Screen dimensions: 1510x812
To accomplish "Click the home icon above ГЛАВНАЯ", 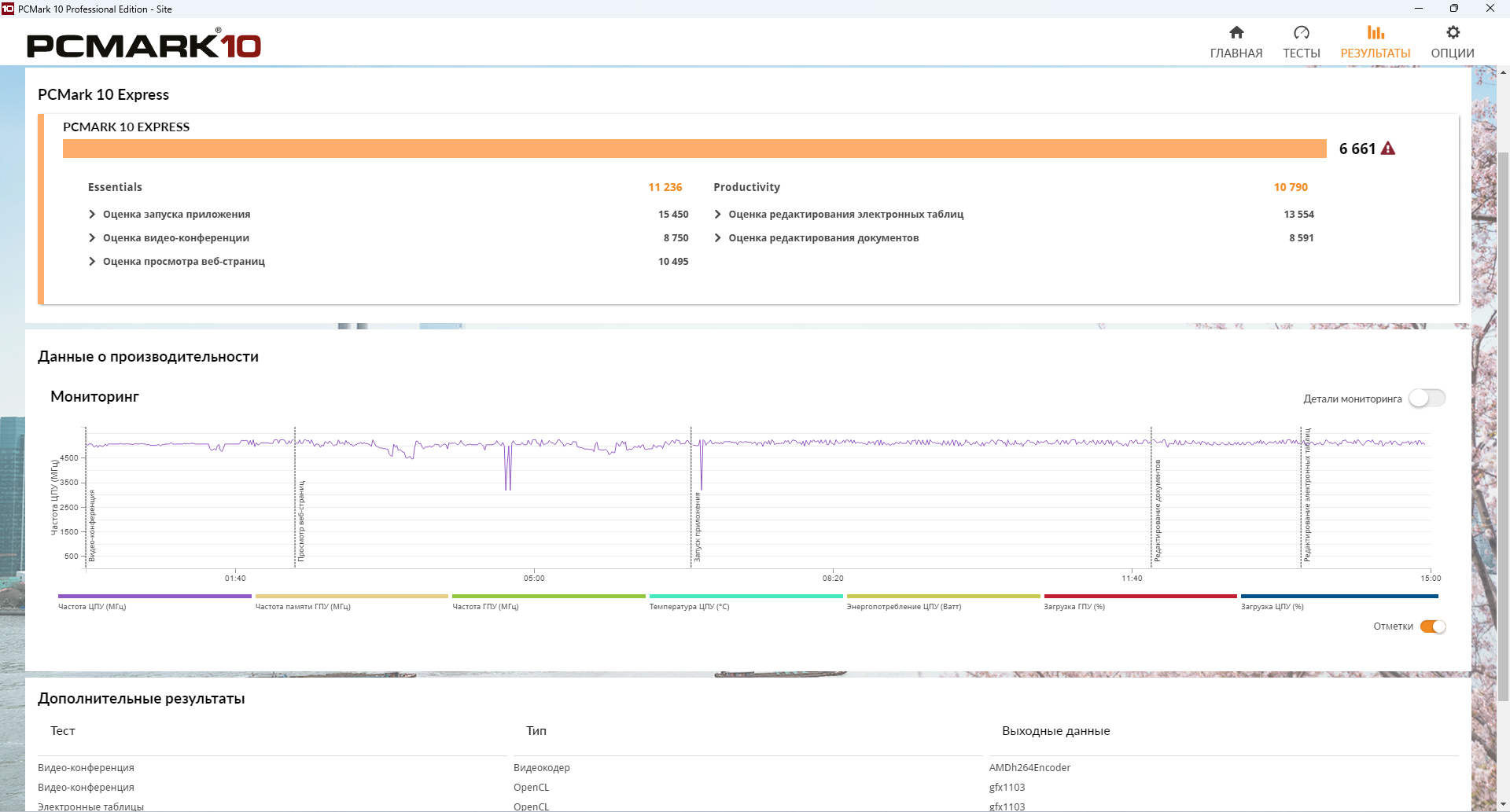I will tap(1236, 32).
